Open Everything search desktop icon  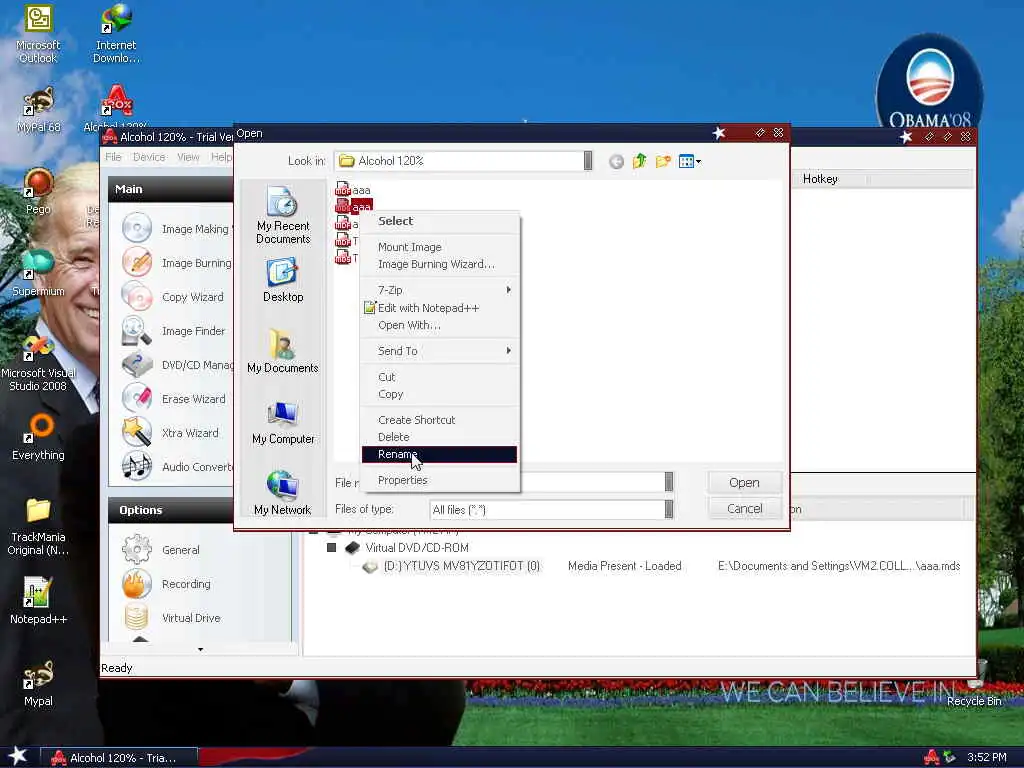tap(38, 438)
